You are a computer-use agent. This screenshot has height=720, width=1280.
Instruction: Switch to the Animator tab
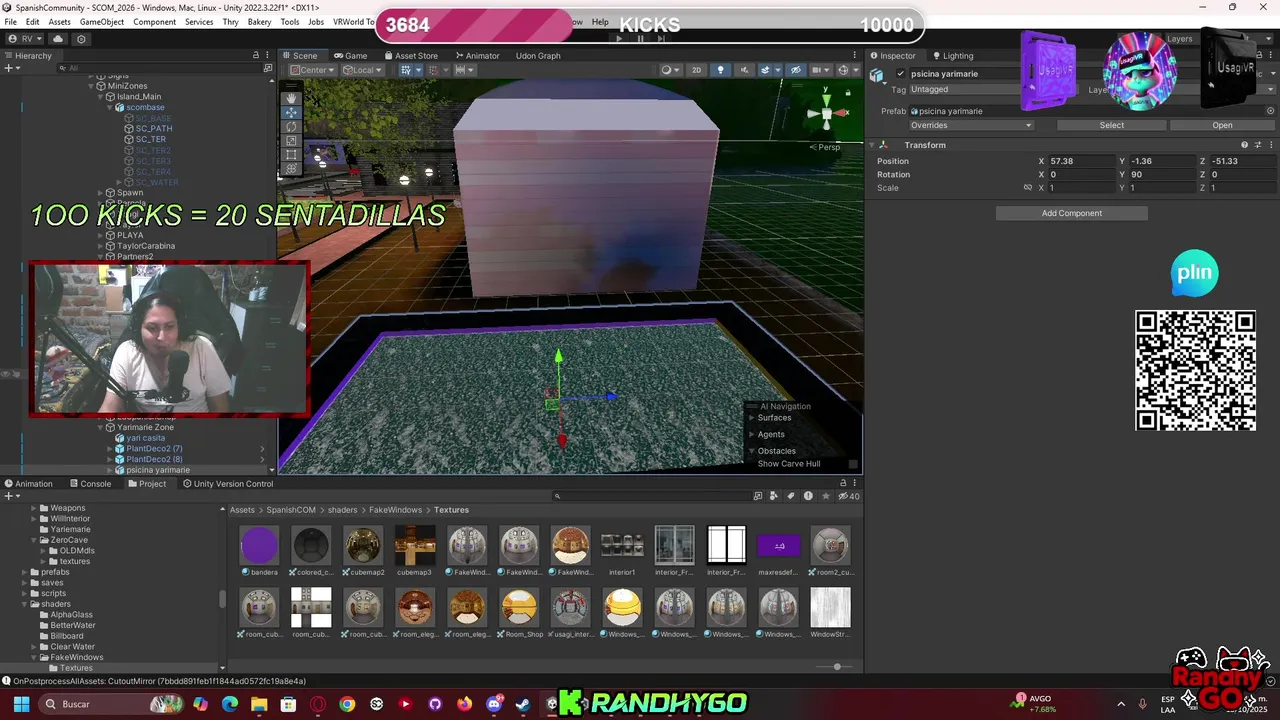tap(477, 56)
